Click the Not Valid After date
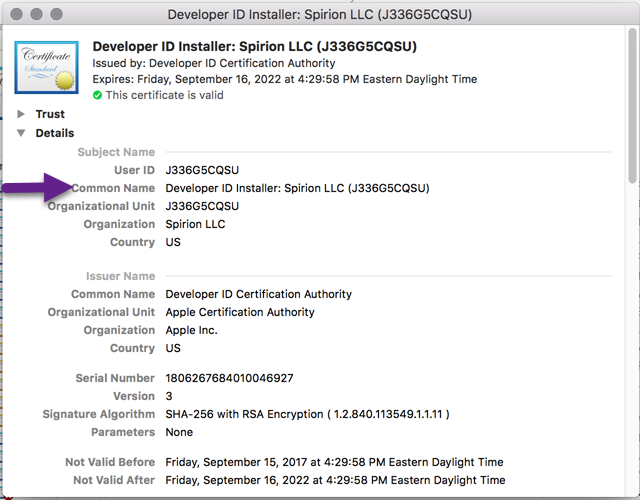This screenshot has width=640, height=500. coord(334,480)
